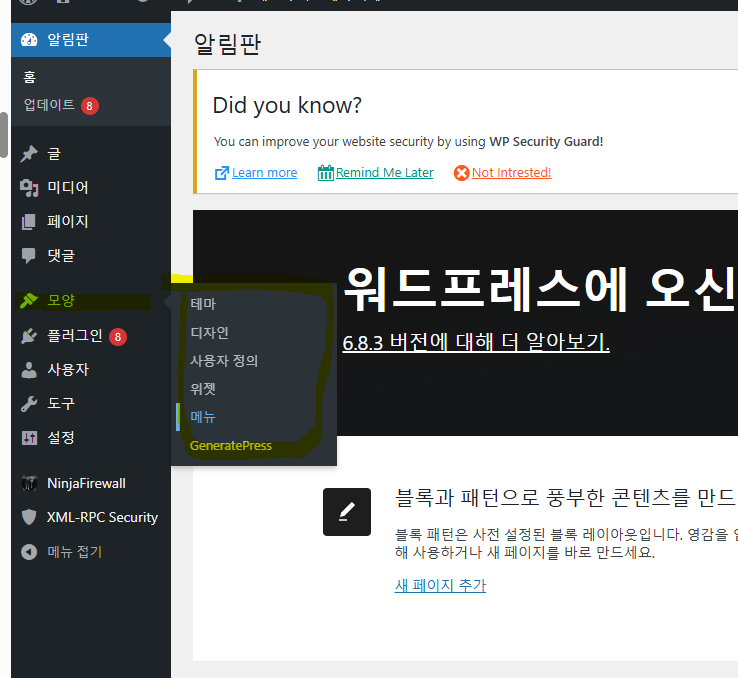Screen dimensions: 738x678
Task: Click the 플러그인 plug icon
Action: [x=29, y=336]
